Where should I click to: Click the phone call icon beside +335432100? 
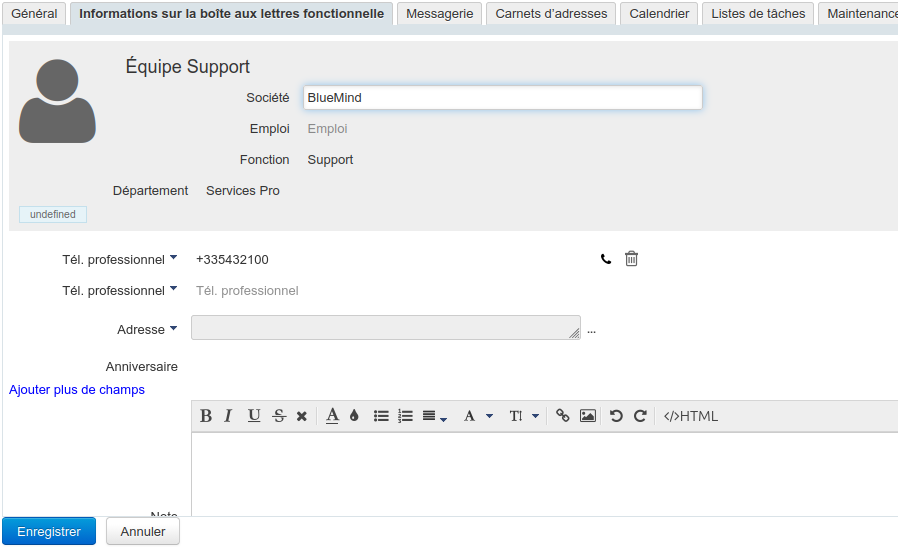606,259
